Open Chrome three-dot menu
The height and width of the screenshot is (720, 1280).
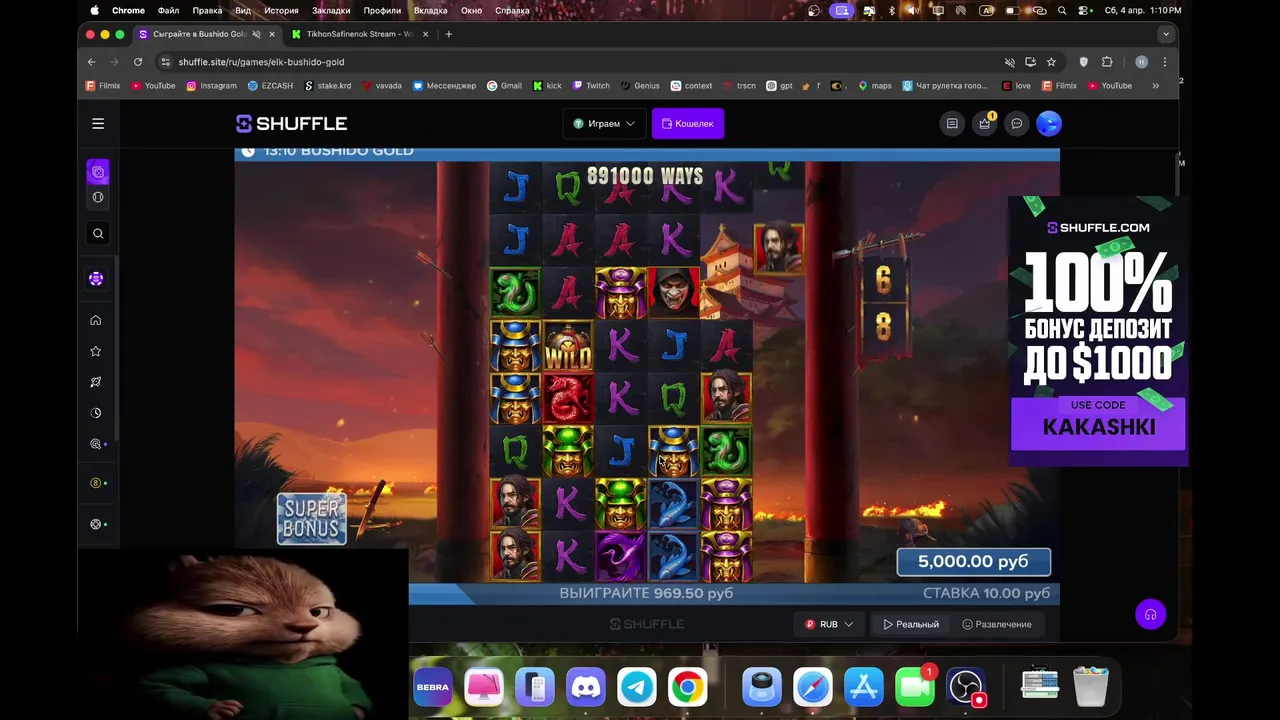pyautogui.click(x=1164, y=62)
